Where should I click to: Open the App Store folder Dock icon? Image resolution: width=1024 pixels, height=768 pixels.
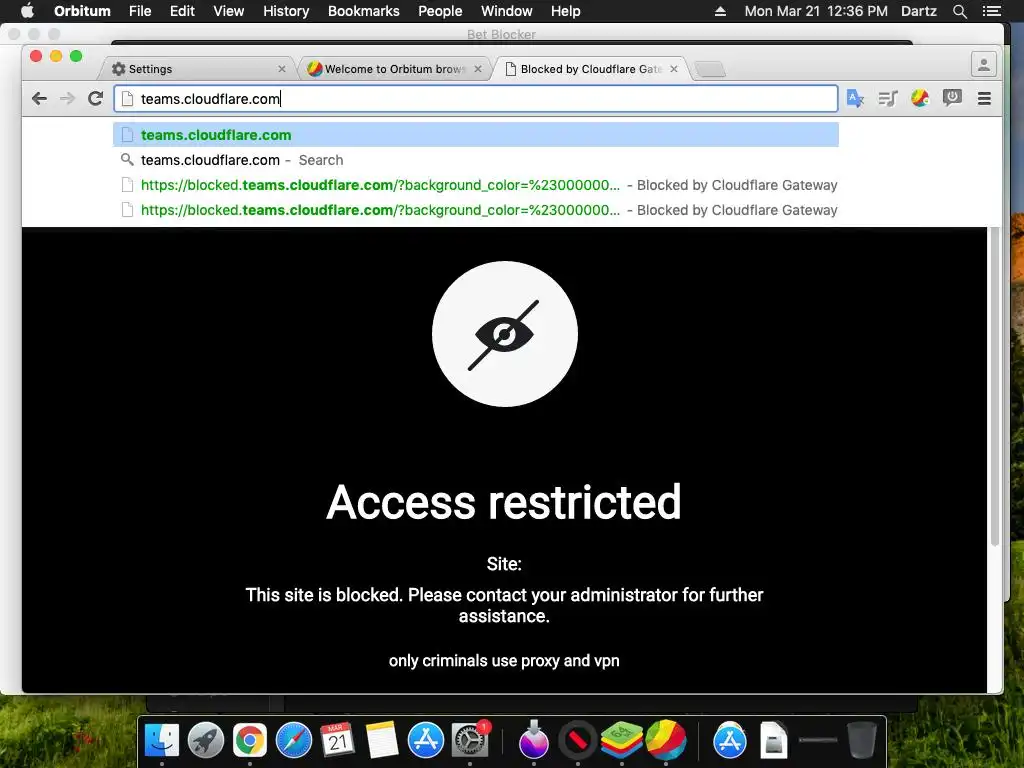729,741
